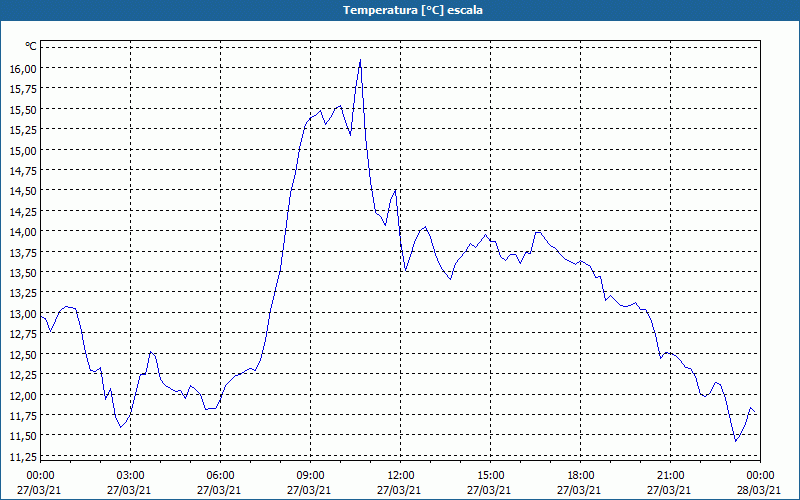The width and height of the screenshot is (800, 500).
Task: Select the 13,50 y-axis label
Action: point(23,272)
